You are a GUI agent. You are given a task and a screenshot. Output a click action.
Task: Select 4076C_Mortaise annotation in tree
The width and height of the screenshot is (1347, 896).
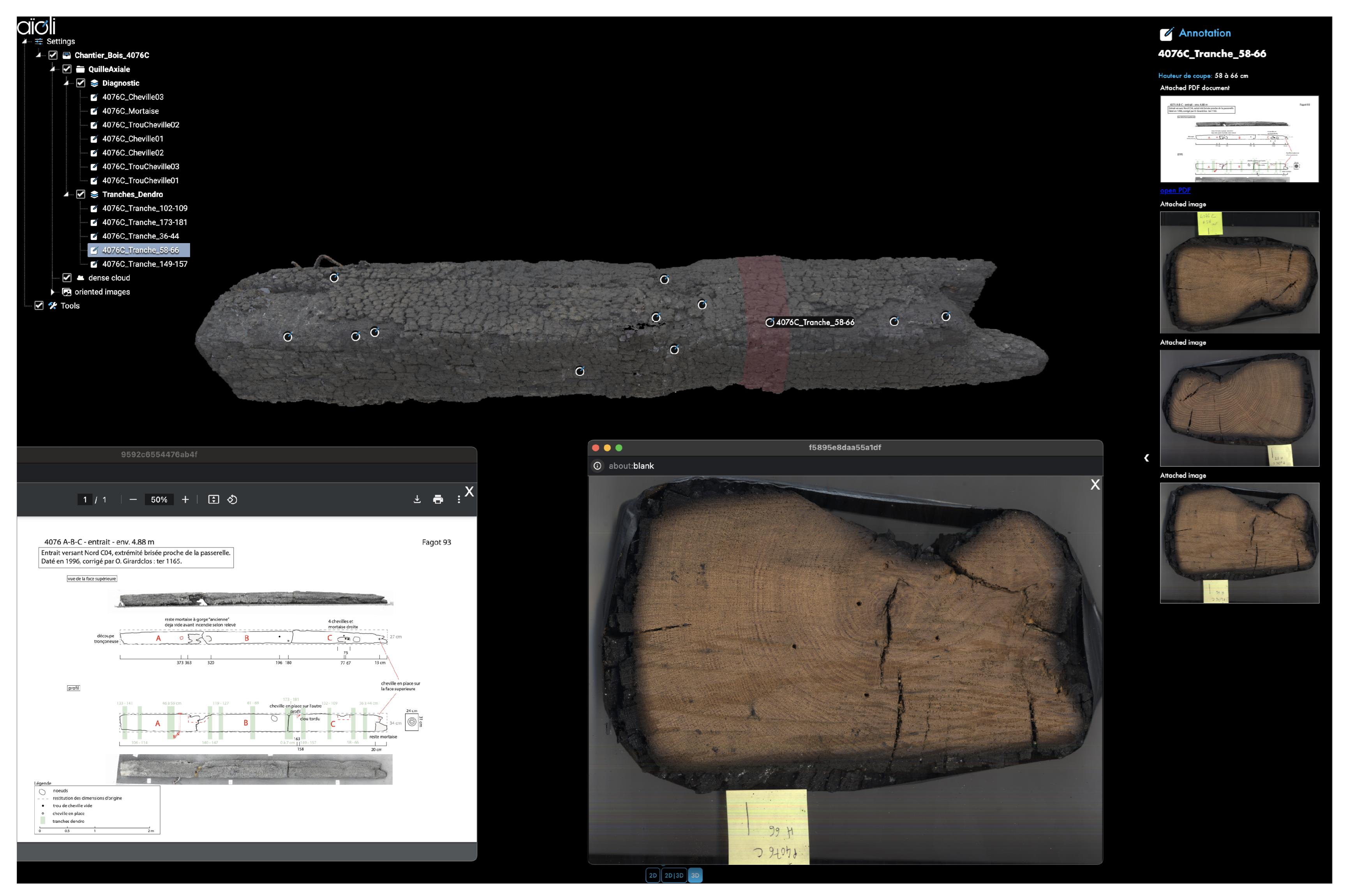pyautogui.click(x=130, y=111)
